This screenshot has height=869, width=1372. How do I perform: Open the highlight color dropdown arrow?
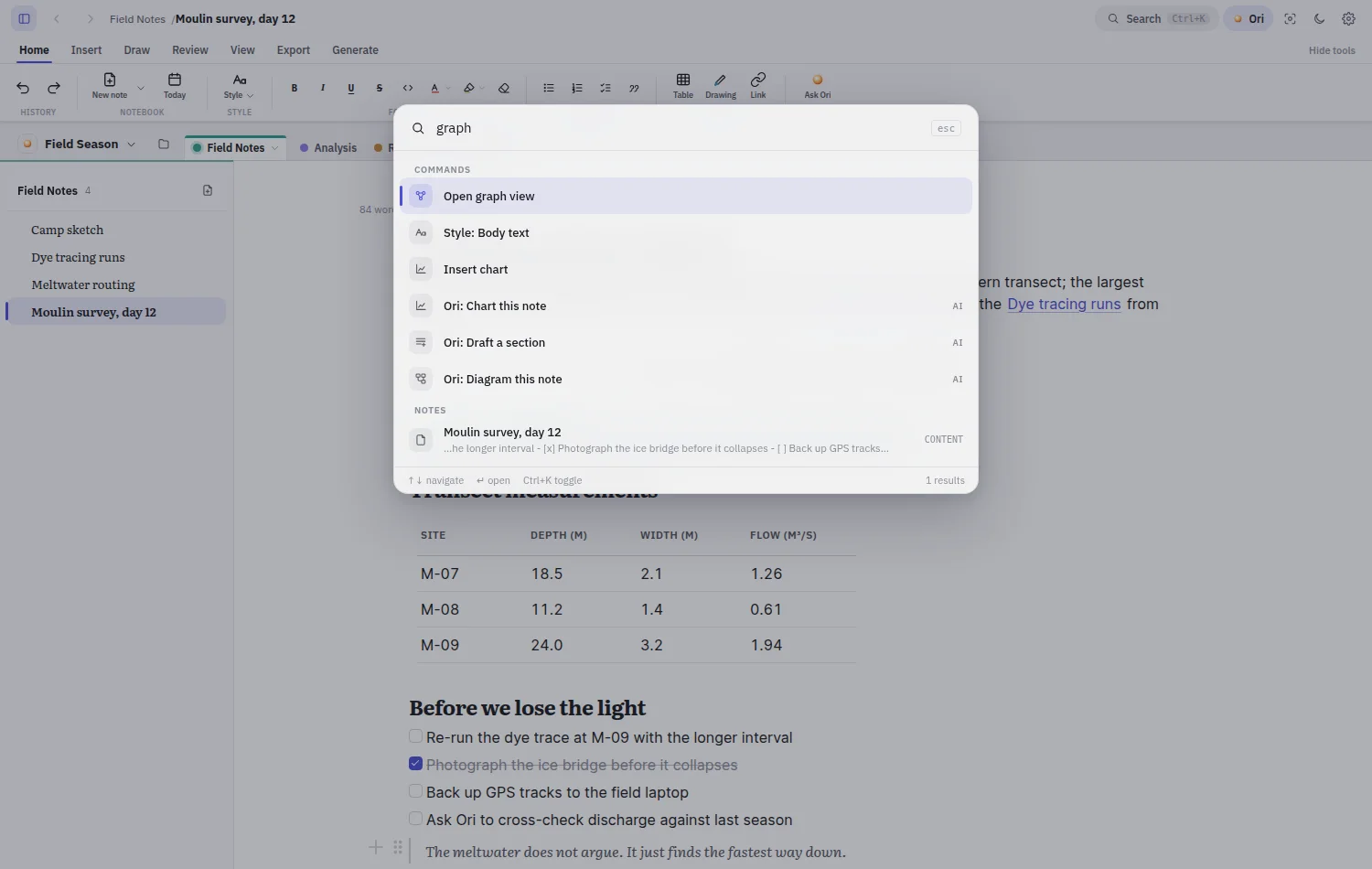pos(482,89)
